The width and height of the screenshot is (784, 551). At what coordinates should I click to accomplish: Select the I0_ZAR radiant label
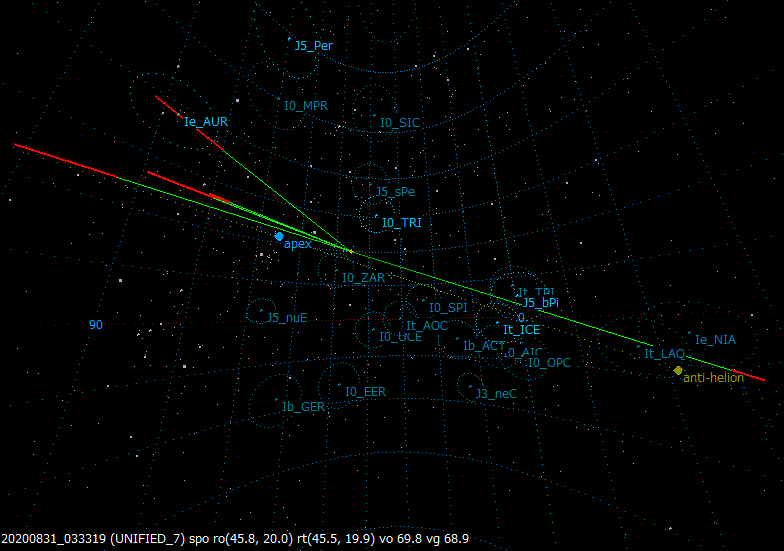click(x=364, y=278)
